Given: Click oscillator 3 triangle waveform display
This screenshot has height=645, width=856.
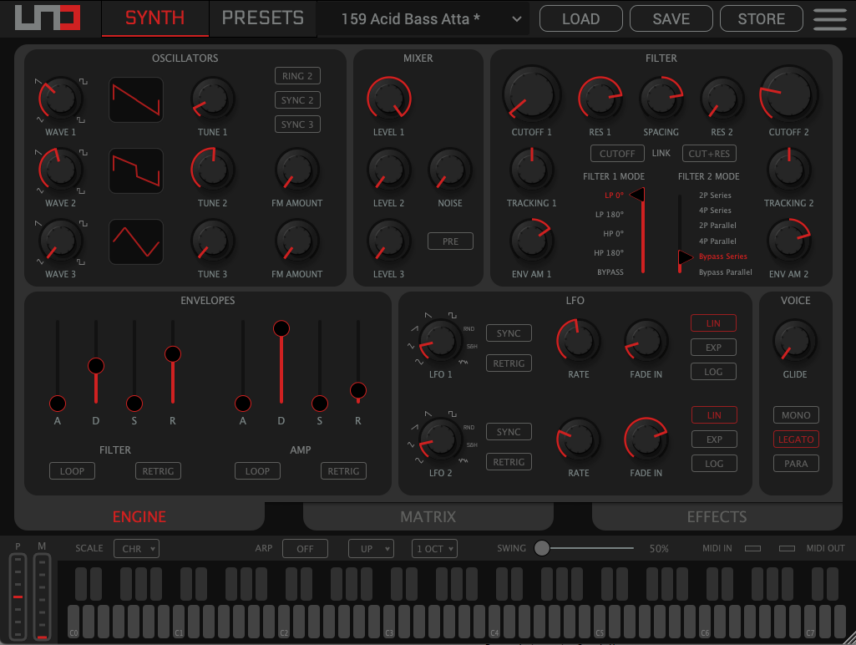Looking at the screenshot, I should click(x=136, y=242).
